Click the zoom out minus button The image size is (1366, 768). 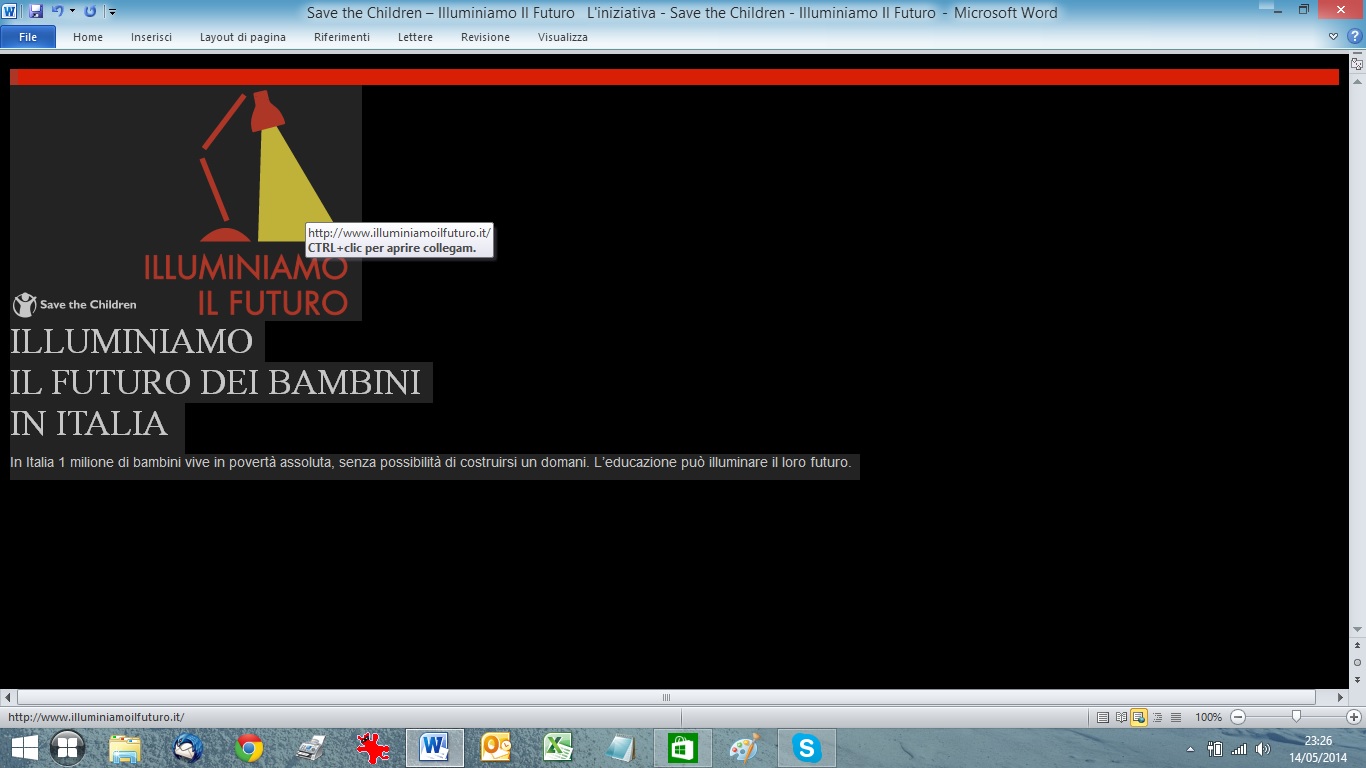1238,717
